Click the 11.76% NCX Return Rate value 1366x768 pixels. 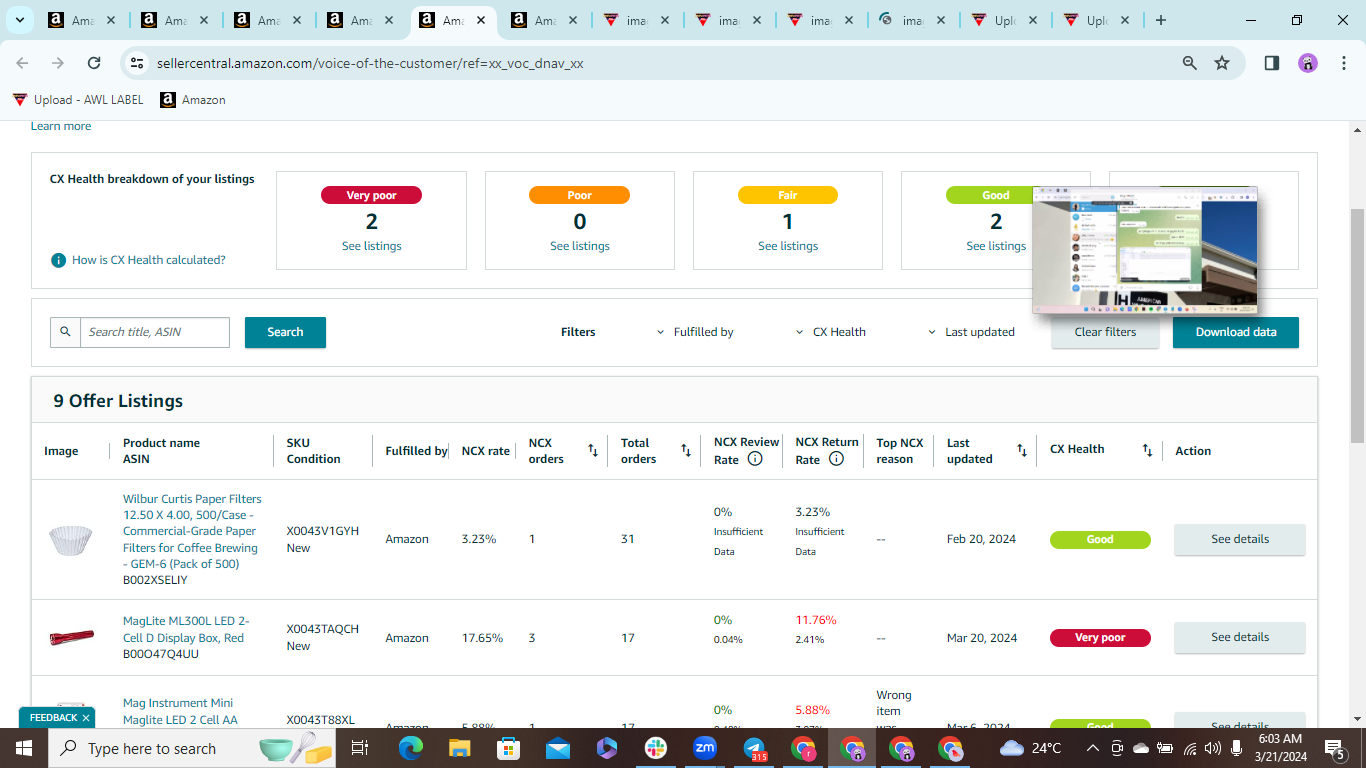(816, 620)
